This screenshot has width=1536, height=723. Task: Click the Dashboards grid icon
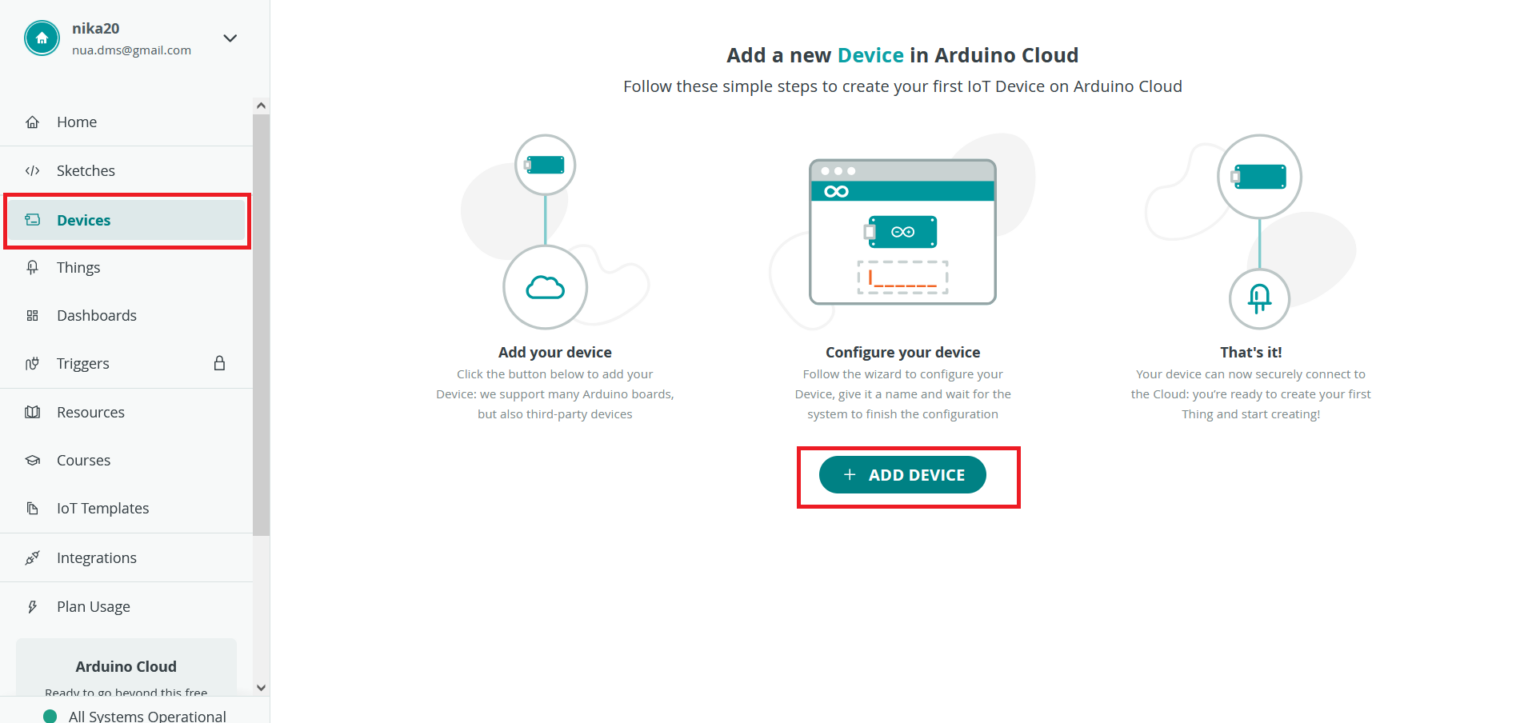(x=32, y=315)
